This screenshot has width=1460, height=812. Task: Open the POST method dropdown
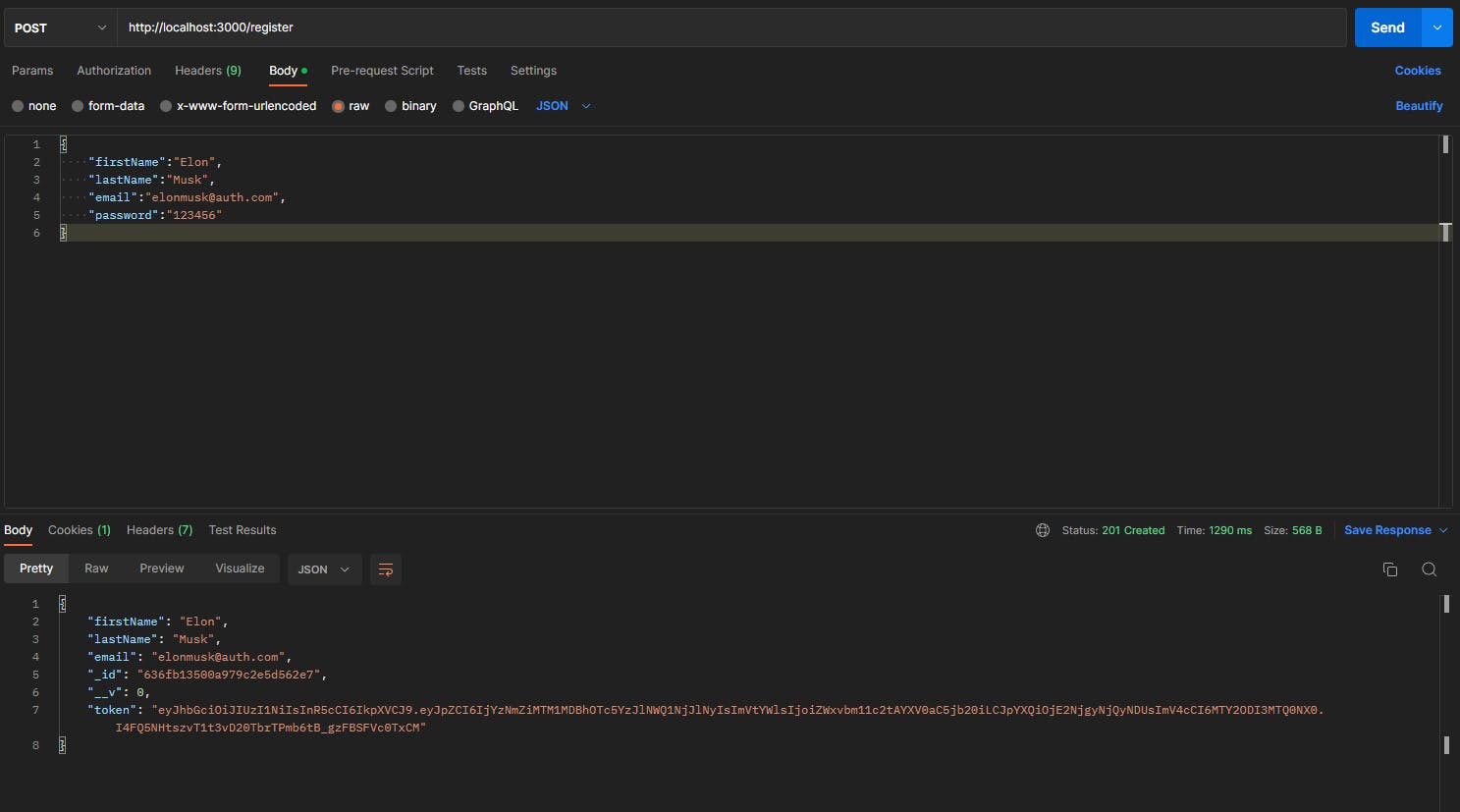coord(60,27)
